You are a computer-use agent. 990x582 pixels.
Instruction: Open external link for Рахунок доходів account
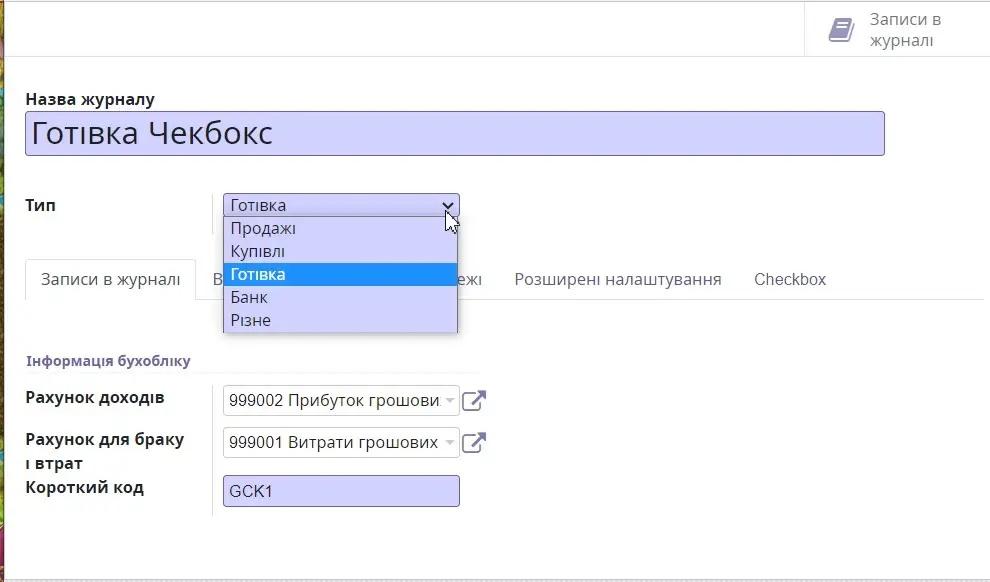click(474, 401)
